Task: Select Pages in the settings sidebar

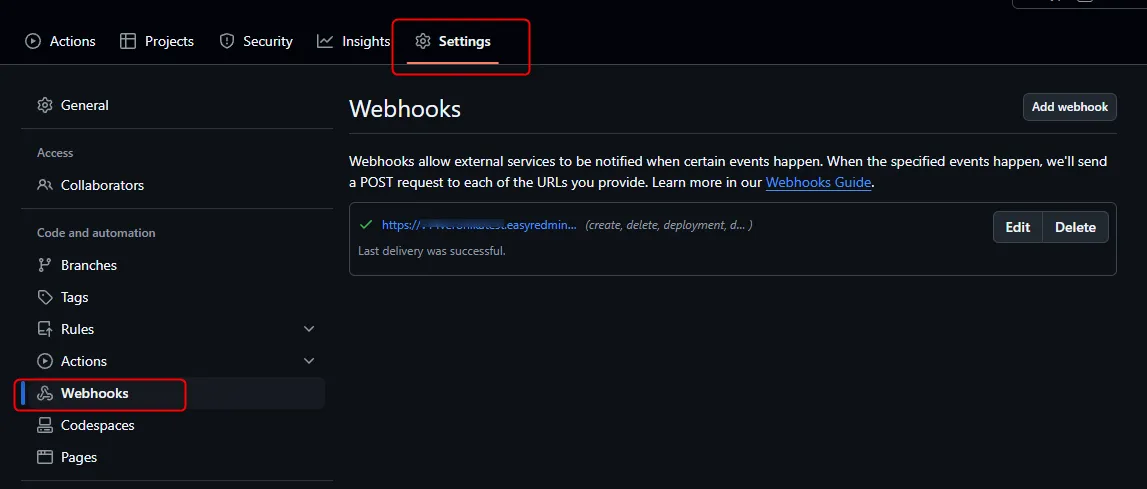Action: pos(78,457)
